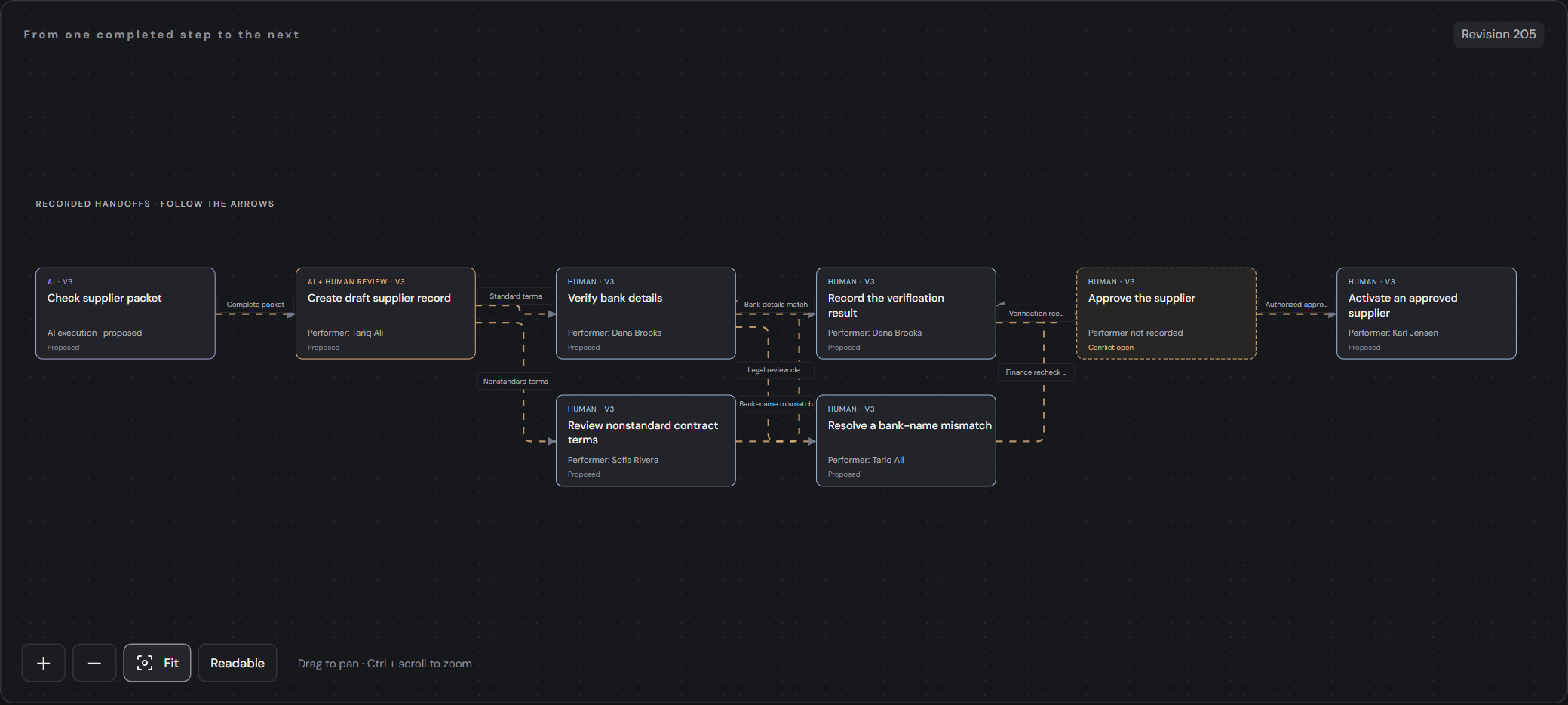The height and width of the screenshot is (705, 1568).
Task: Click the Fit view button
Action: click(x=157, y=663)
